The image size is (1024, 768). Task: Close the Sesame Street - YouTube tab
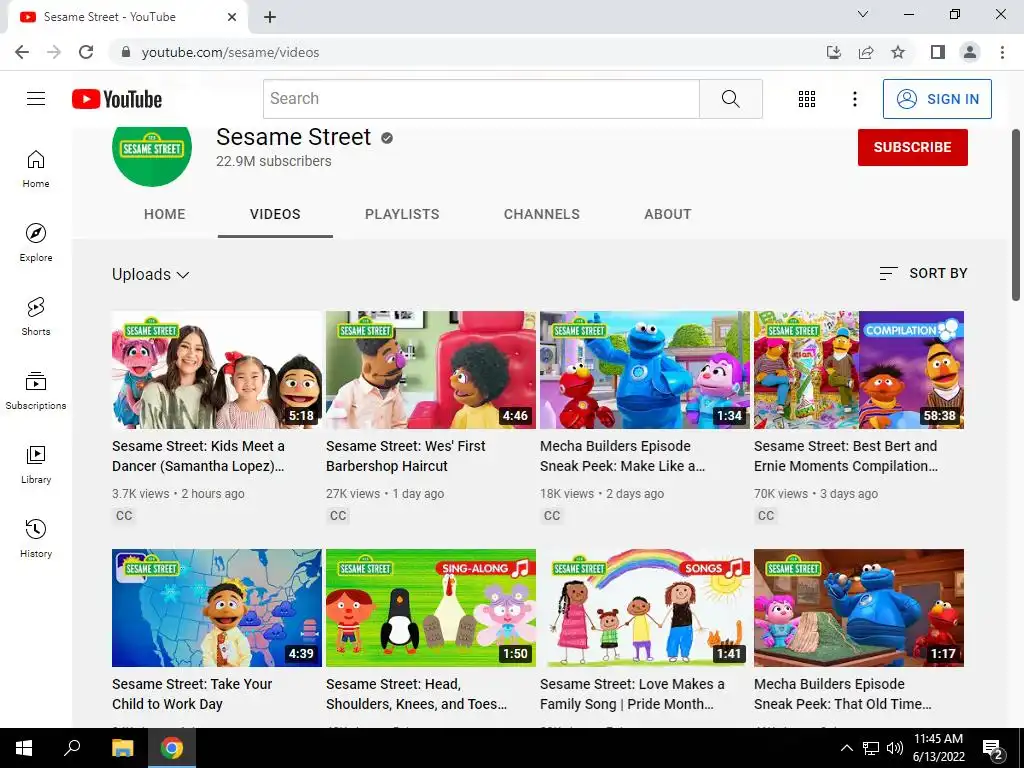[232, 17]
